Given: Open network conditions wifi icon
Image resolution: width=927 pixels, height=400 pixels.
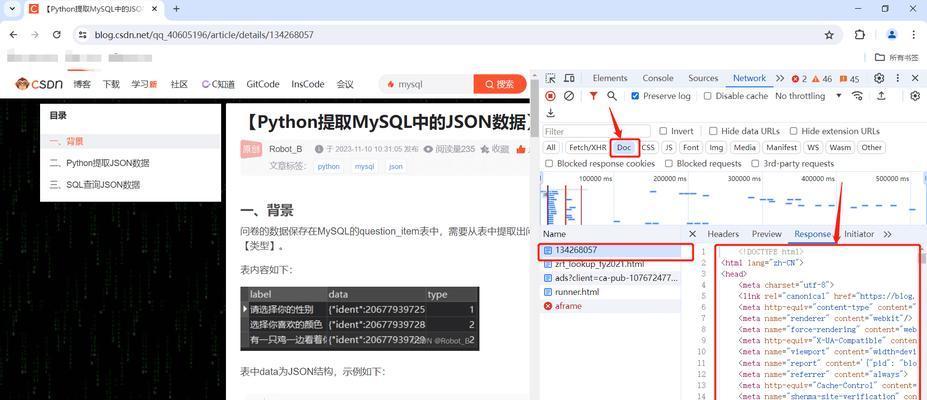Looking at the screenshot, I should 857,96.
